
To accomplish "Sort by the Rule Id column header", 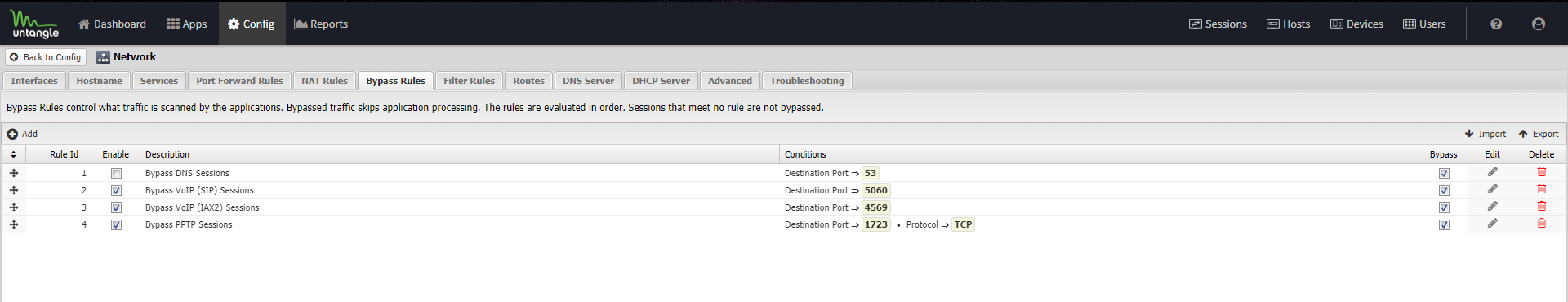I will tap(65, 154).
